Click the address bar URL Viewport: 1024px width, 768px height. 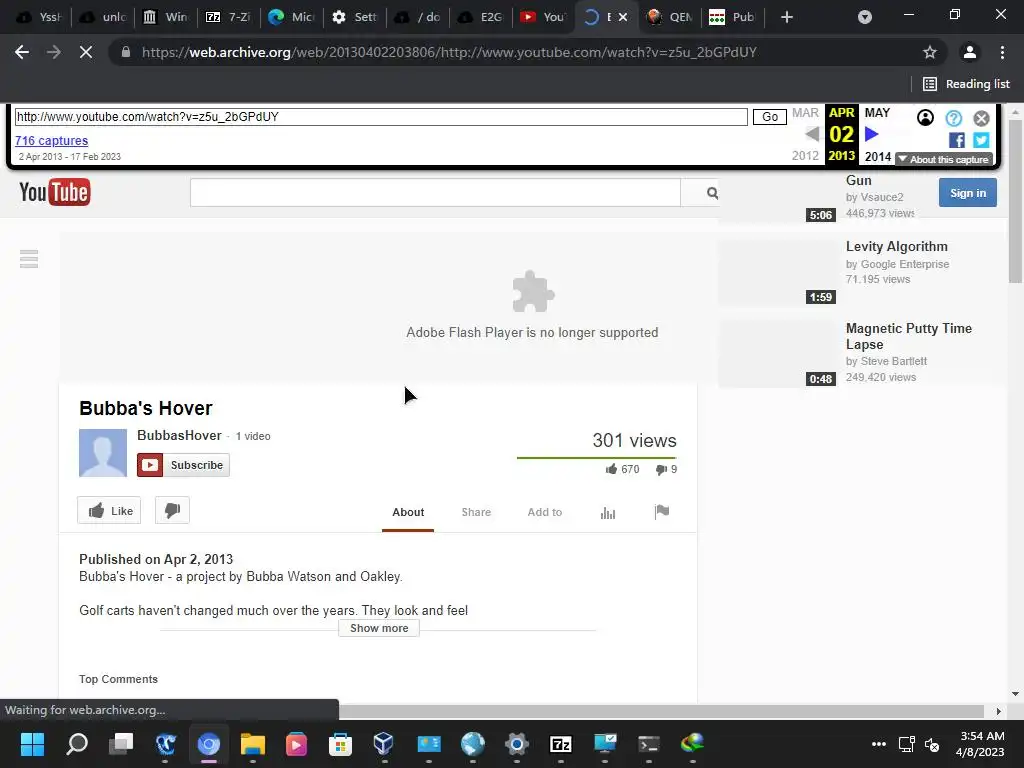tap(449, 52)
